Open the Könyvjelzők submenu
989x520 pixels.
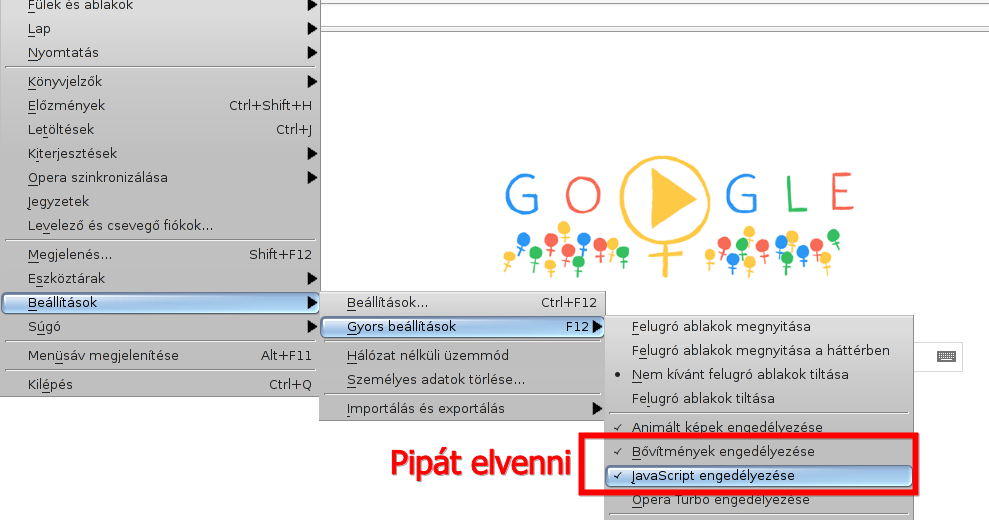click(x=160, y=81)
